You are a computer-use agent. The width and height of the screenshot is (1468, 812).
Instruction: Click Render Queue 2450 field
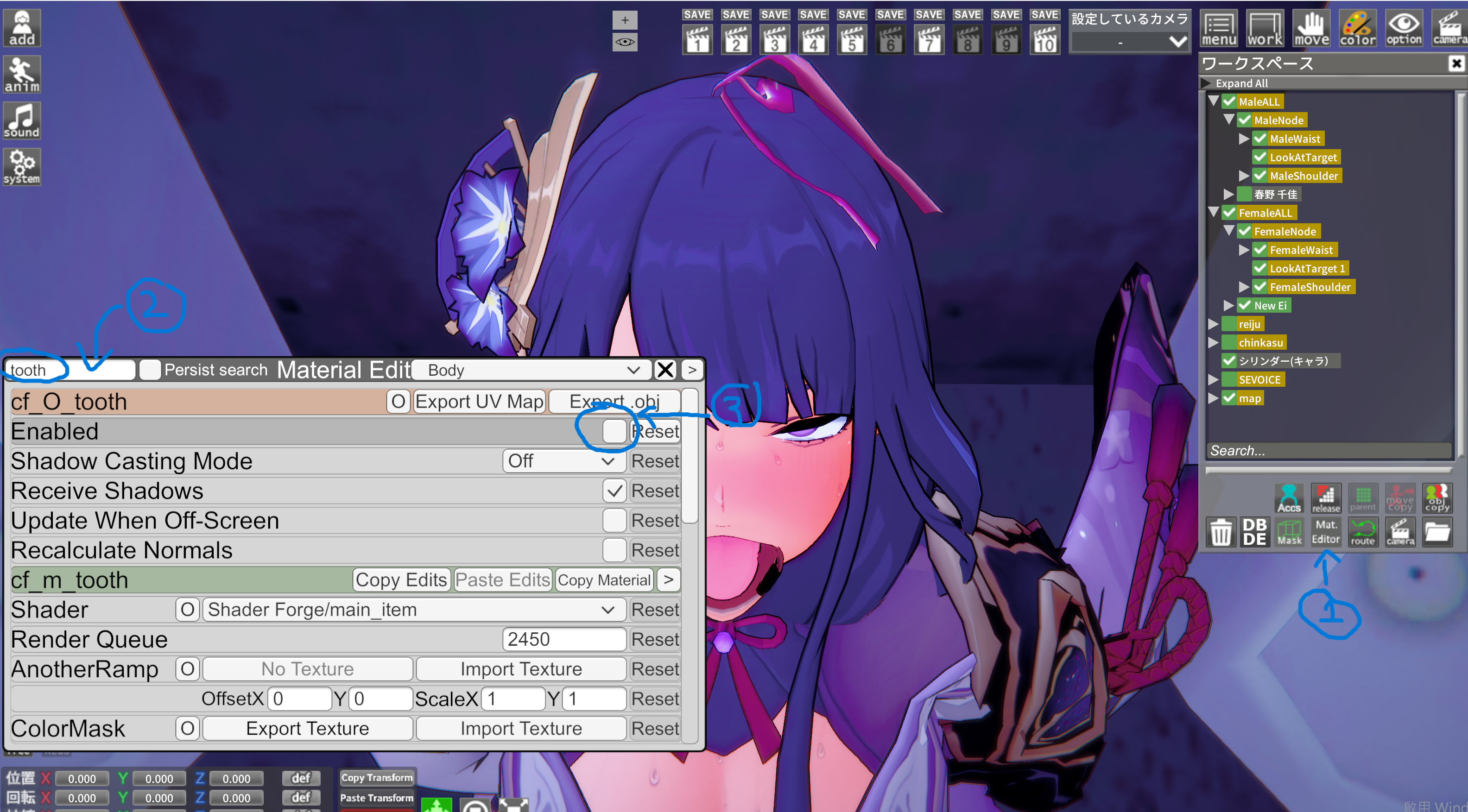click(x=563, y=639)
